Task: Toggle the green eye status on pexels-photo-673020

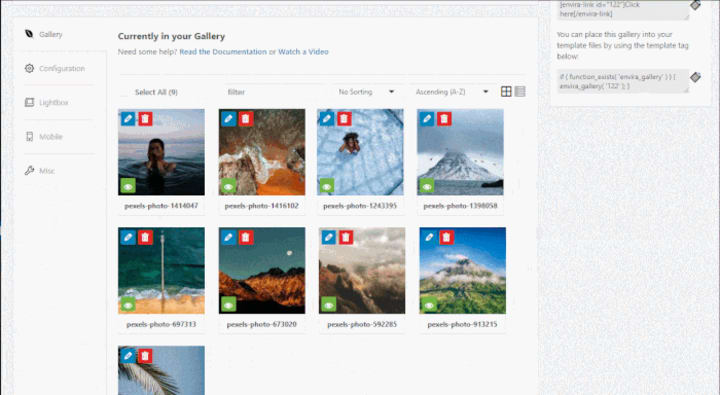Action: tap(228, 305)
